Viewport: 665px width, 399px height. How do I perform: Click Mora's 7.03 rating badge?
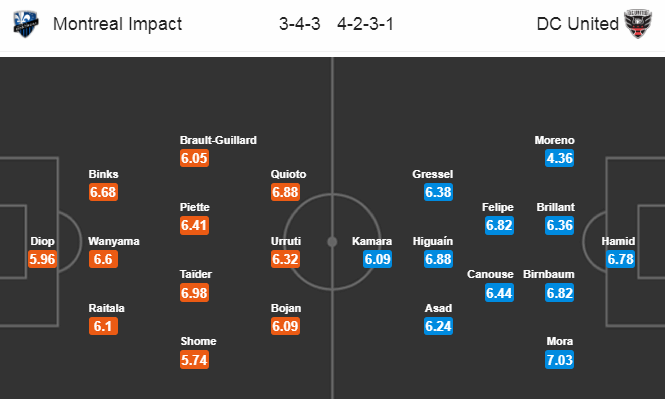tap(559, 360)
